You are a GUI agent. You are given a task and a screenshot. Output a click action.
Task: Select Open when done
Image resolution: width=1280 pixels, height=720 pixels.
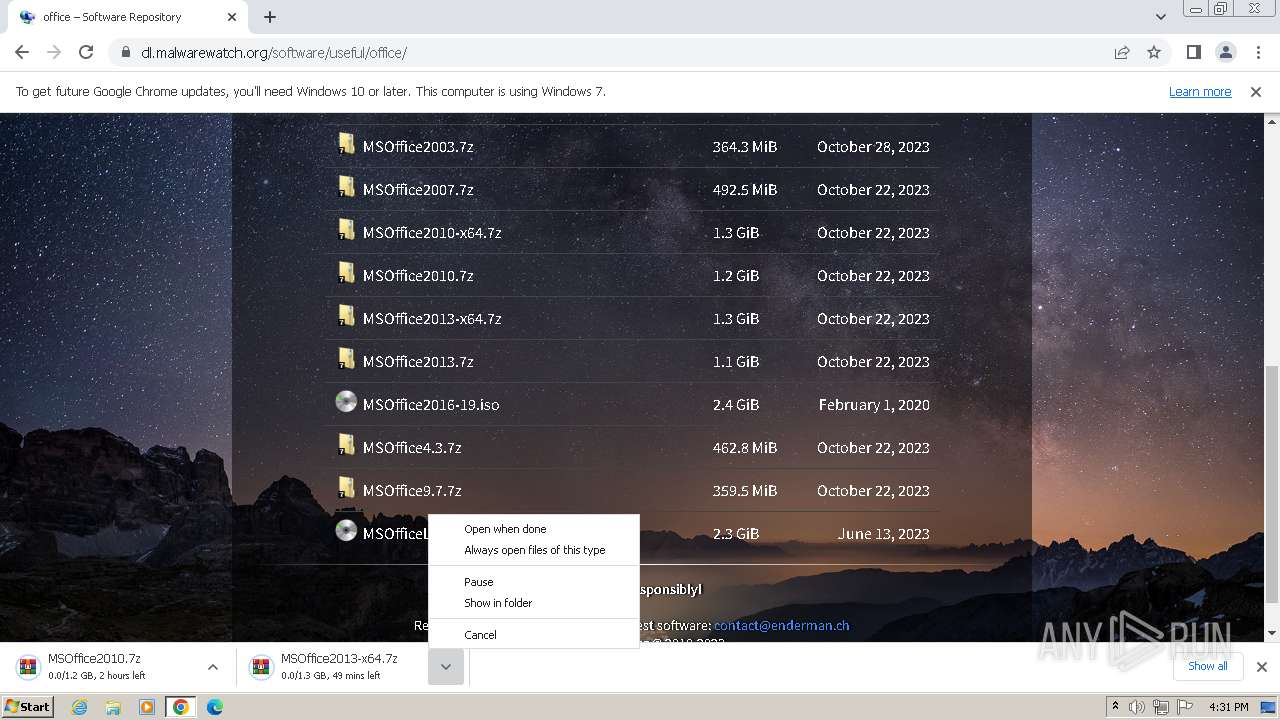click(x=534, y=529)
